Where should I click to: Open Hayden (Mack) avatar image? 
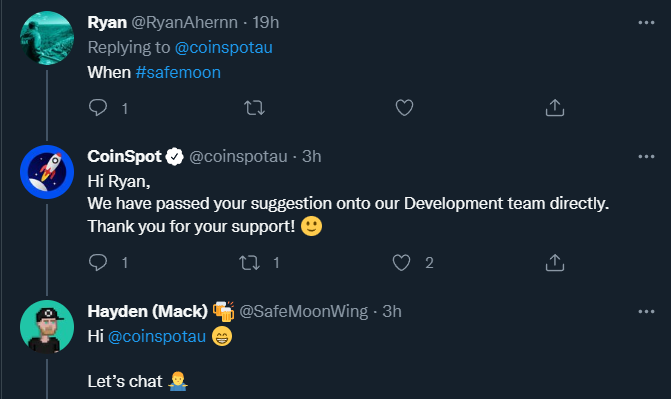point(47,327)
